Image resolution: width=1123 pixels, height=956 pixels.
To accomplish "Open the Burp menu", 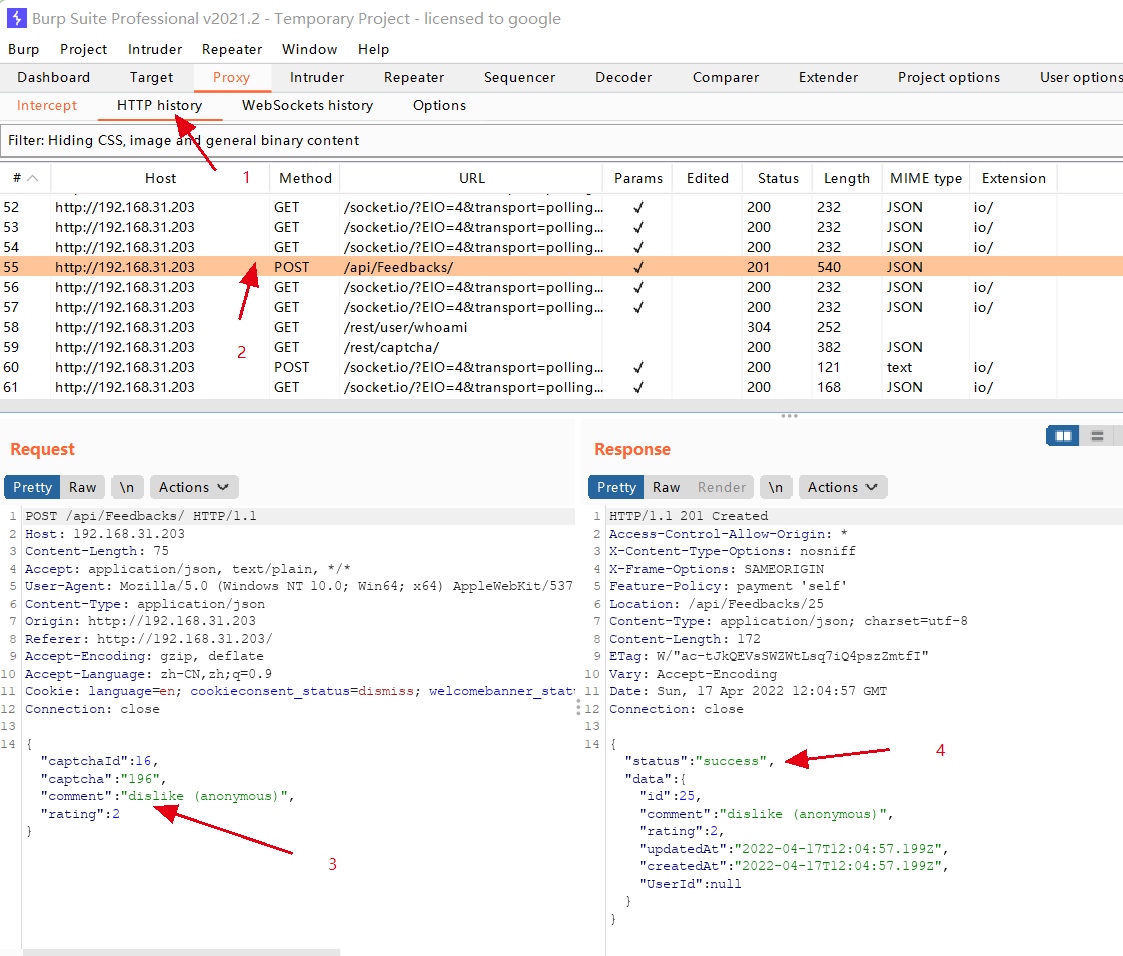I will point(23,49).
